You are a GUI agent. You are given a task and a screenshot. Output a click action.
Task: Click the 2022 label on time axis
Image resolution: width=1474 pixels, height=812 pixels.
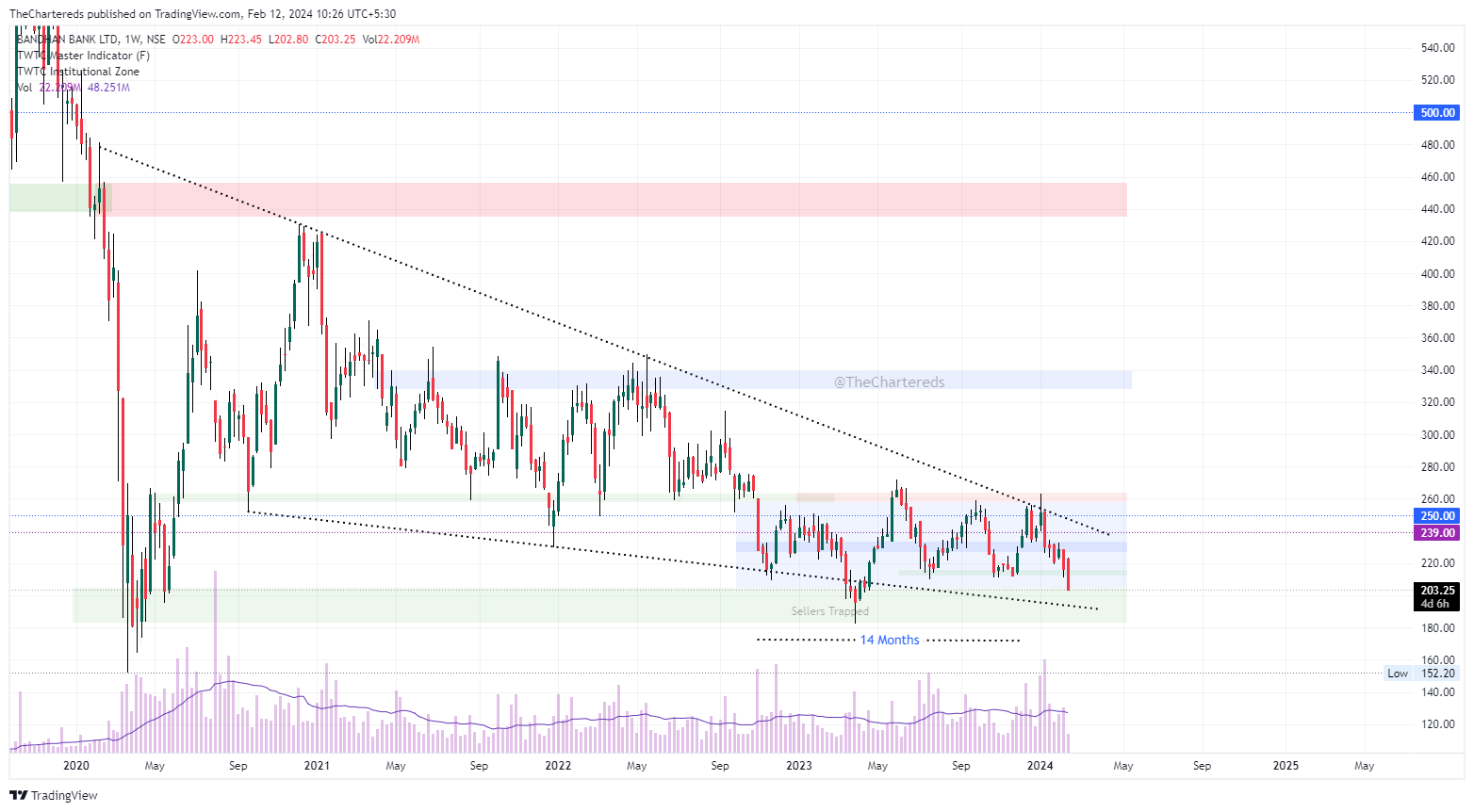[x=558, y=766]
